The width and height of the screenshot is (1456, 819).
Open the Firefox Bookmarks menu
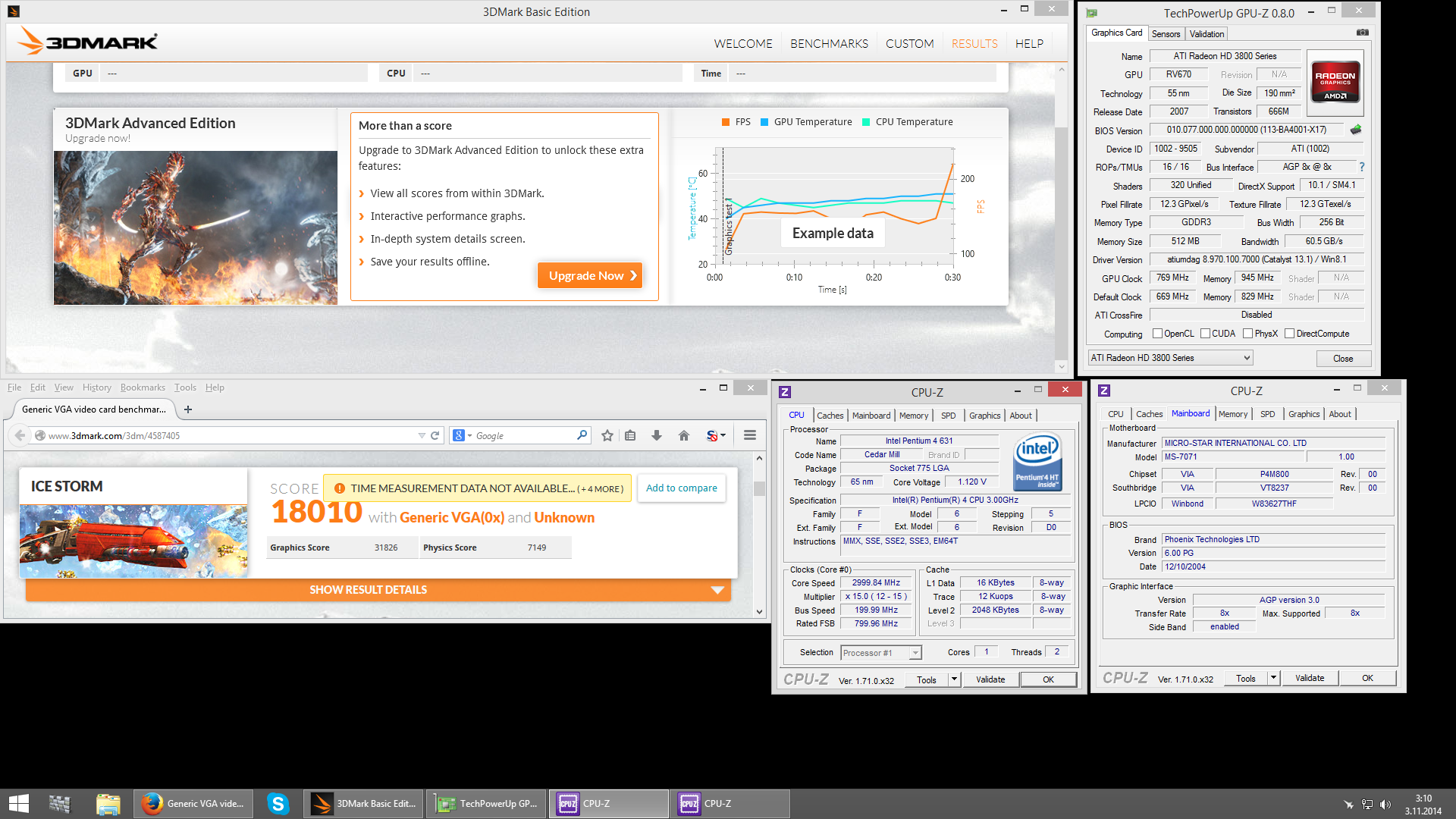pos(143,388)
